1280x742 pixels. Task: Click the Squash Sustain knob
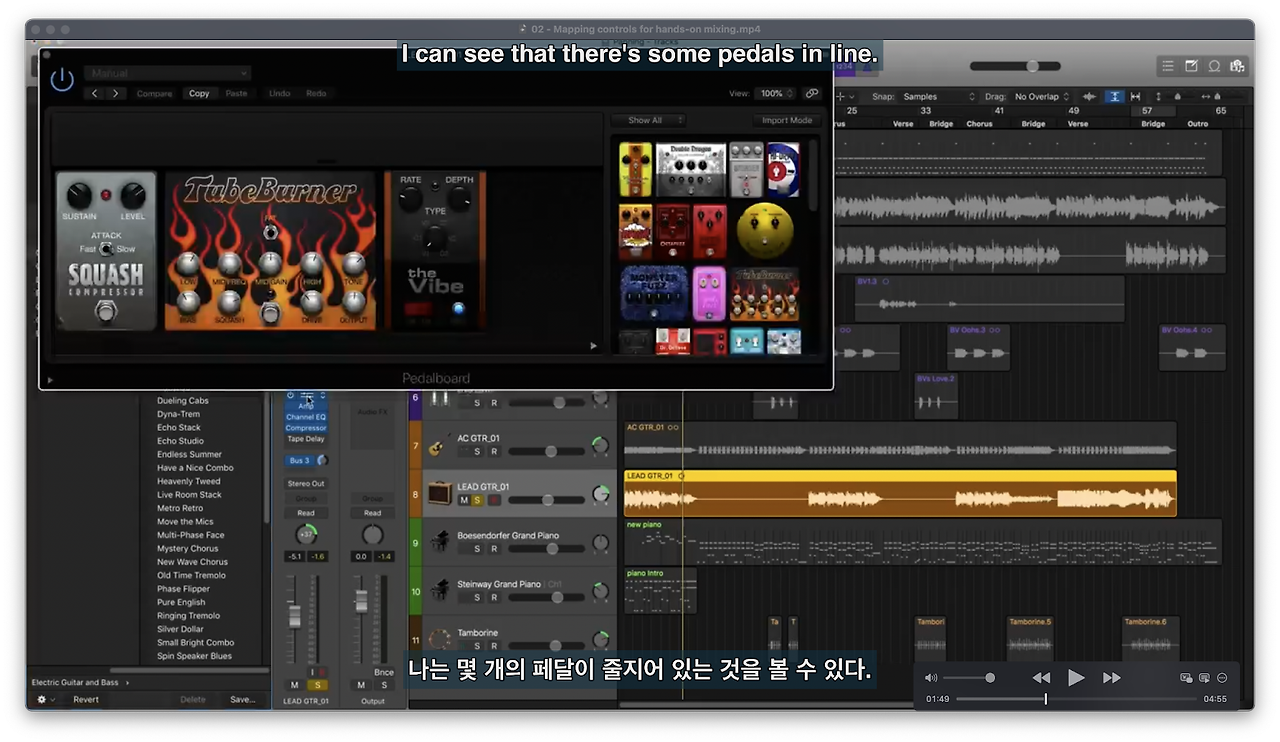(79, 197)
